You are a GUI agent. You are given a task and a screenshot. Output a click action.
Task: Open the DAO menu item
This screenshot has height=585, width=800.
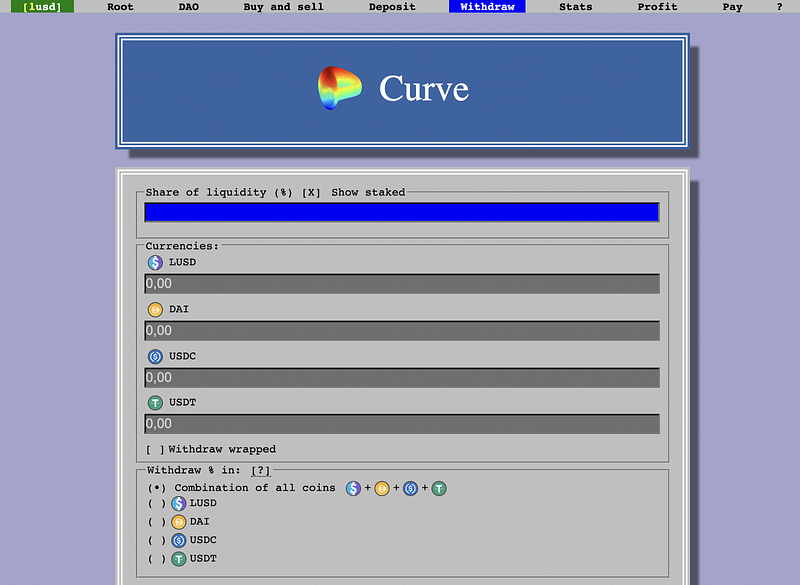tap(189, 7)
